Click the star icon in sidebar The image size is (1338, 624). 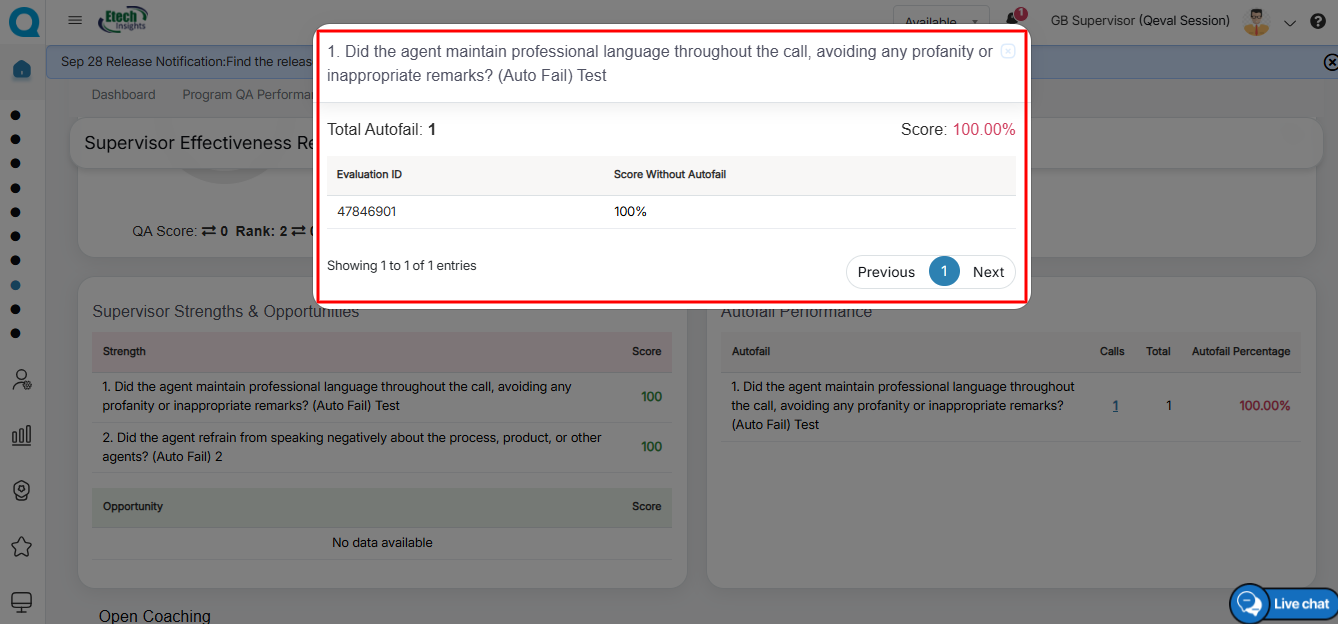21,546
